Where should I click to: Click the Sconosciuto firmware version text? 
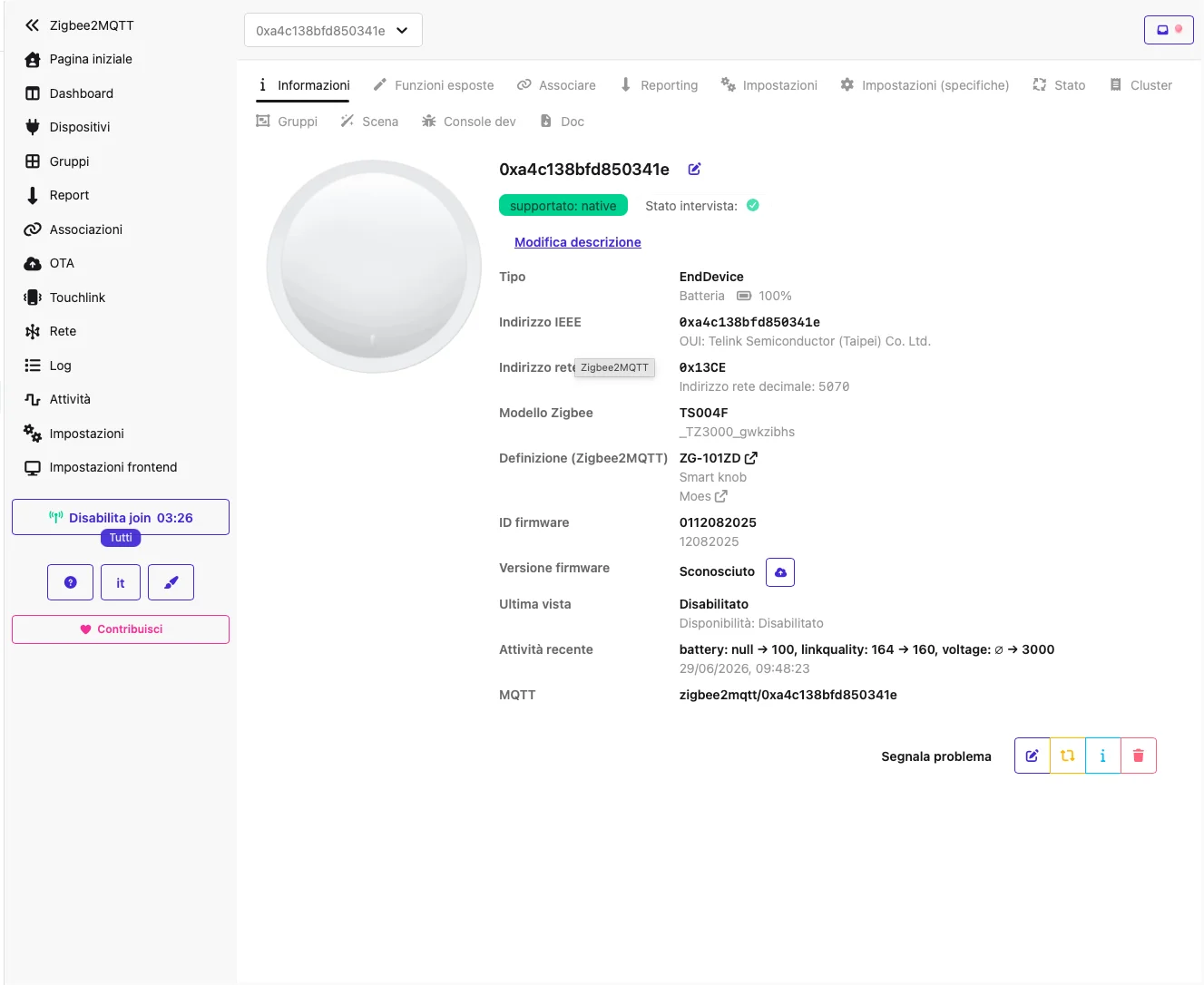tap(717, 571)
